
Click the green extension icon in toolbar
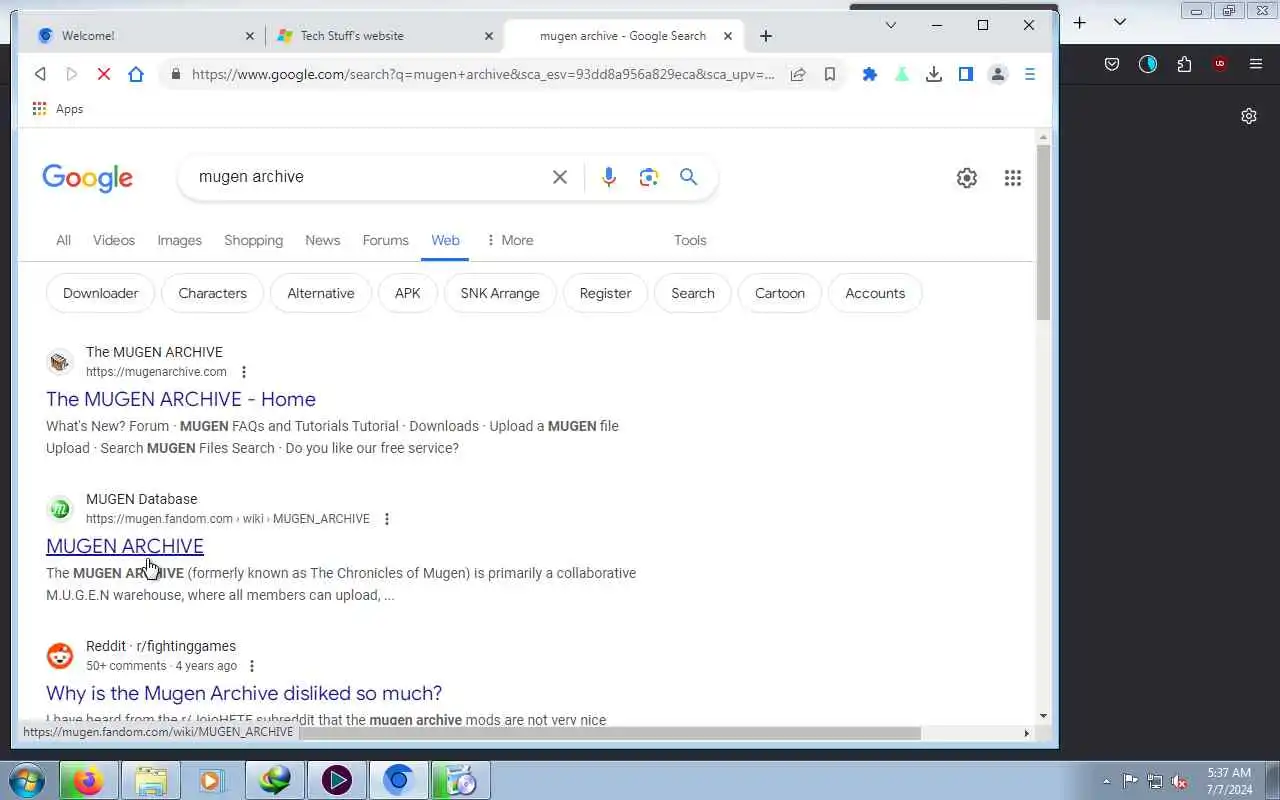[x=902, y=74]
